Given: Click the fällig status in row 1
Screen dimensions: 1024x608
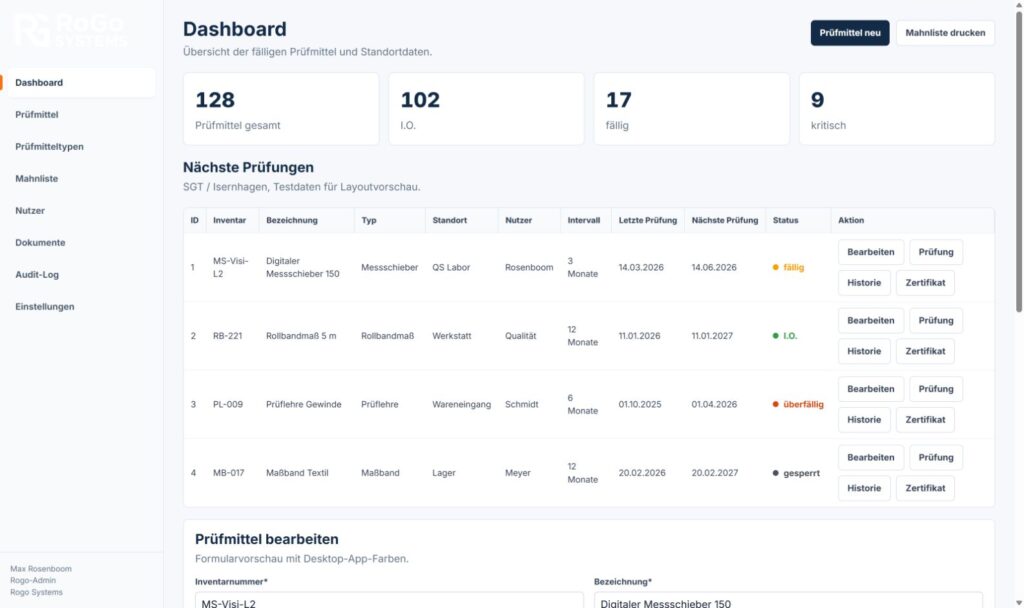Looking at the screenshot, I should pos(789,268).
